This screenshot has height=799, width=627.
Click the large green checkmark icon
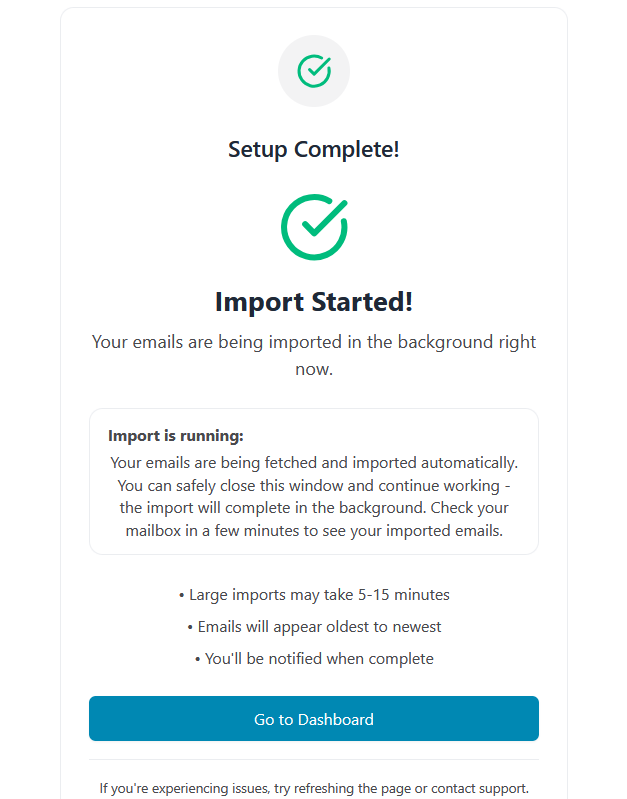[314, 227]
